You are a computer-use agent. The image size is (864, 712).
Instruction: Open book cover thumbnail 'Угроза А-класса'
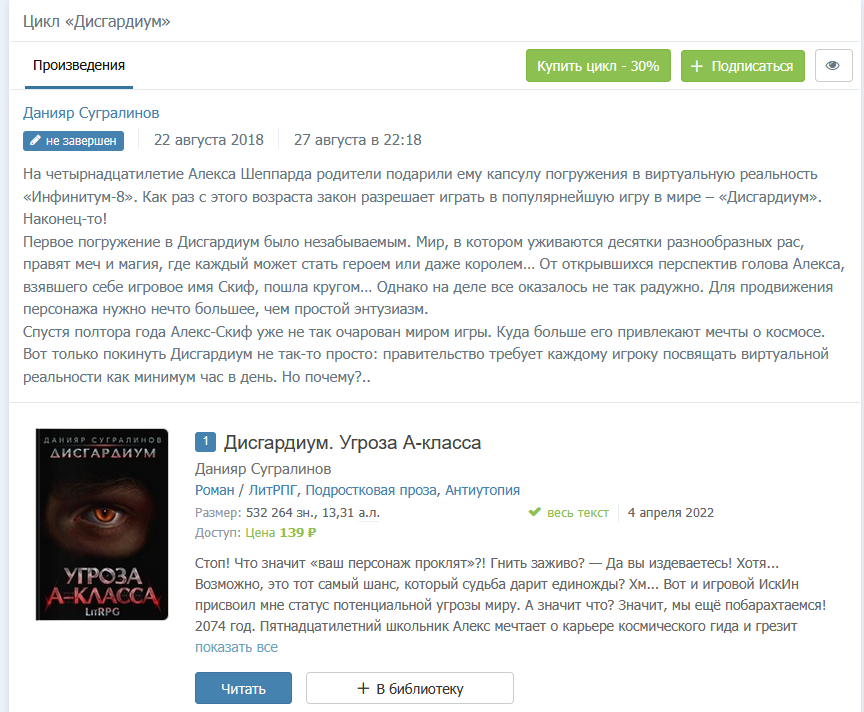click(x=102, y=524)
